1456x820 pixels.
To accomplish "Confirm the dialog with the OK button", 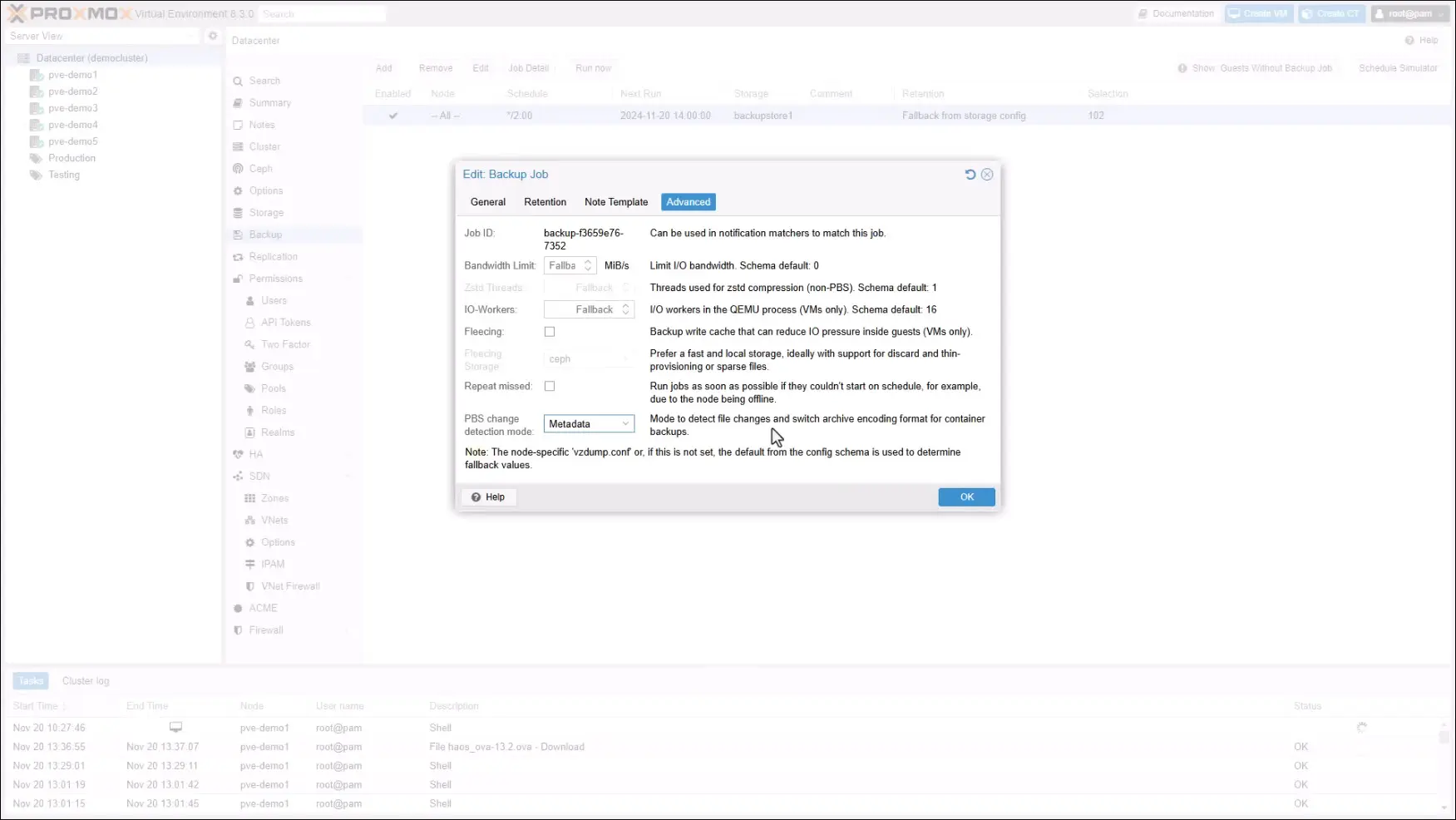I will point(966,497).
